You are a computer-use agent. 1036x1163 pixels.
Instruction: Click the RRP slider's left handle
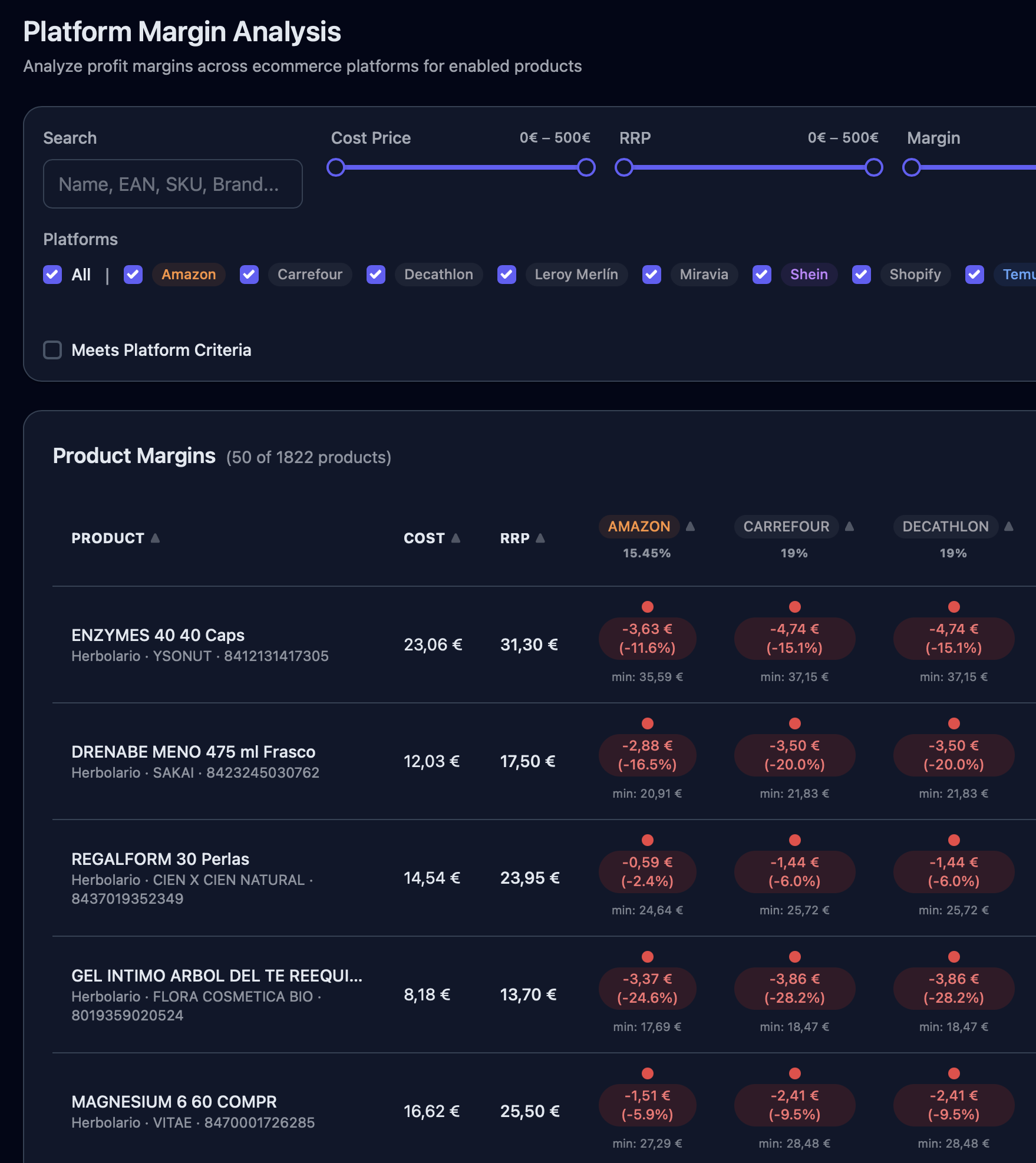point(623,167)
